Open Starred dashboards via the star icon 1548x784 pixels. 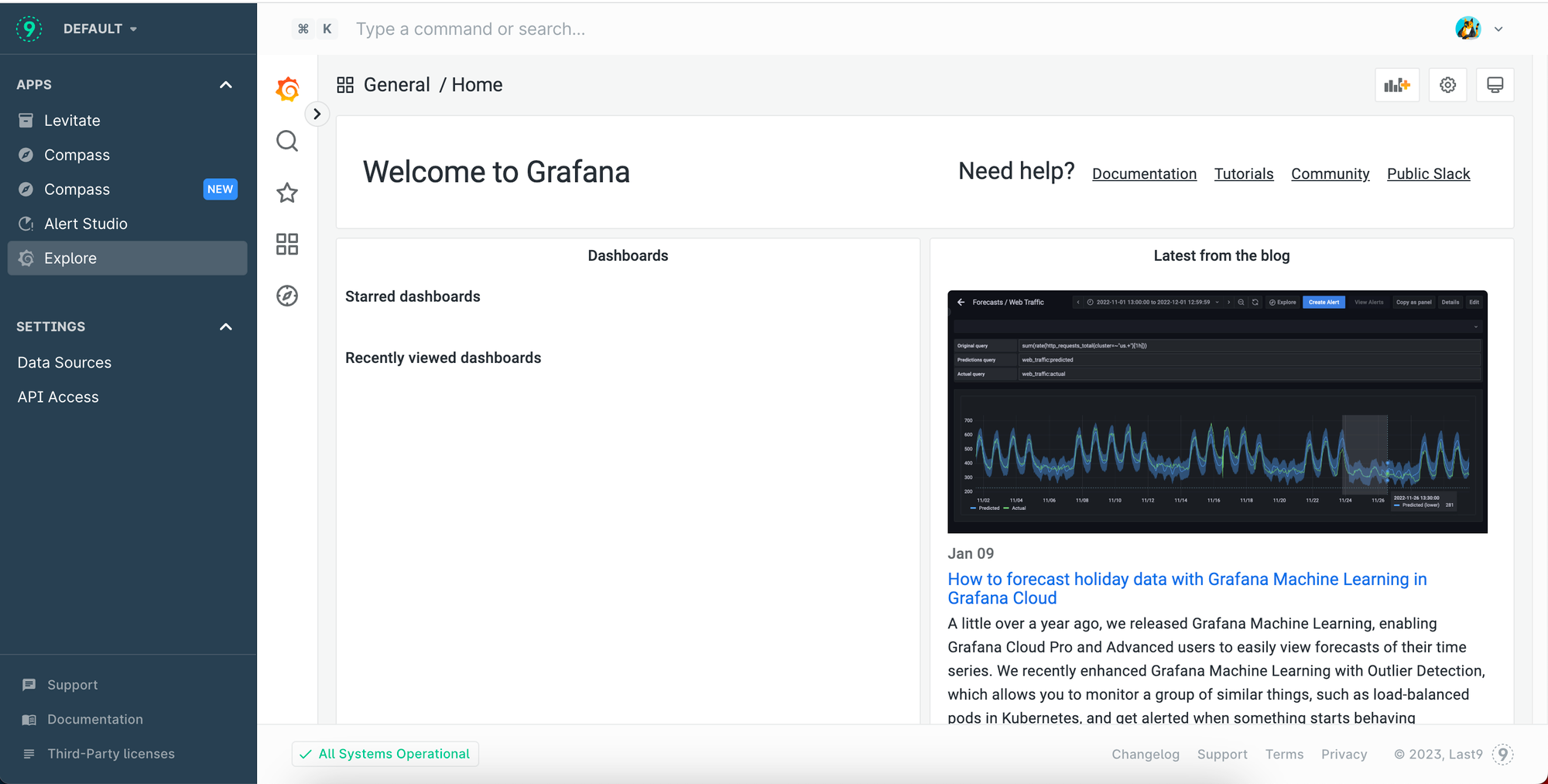click(287, 193)
